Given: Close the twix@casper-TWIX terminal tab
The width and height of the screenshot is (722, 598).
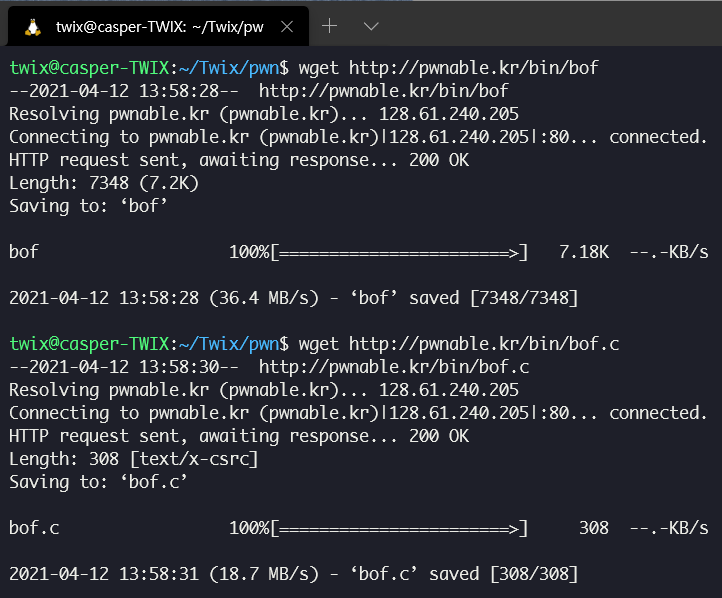Looking at the screenshot, I should (287, 27).
